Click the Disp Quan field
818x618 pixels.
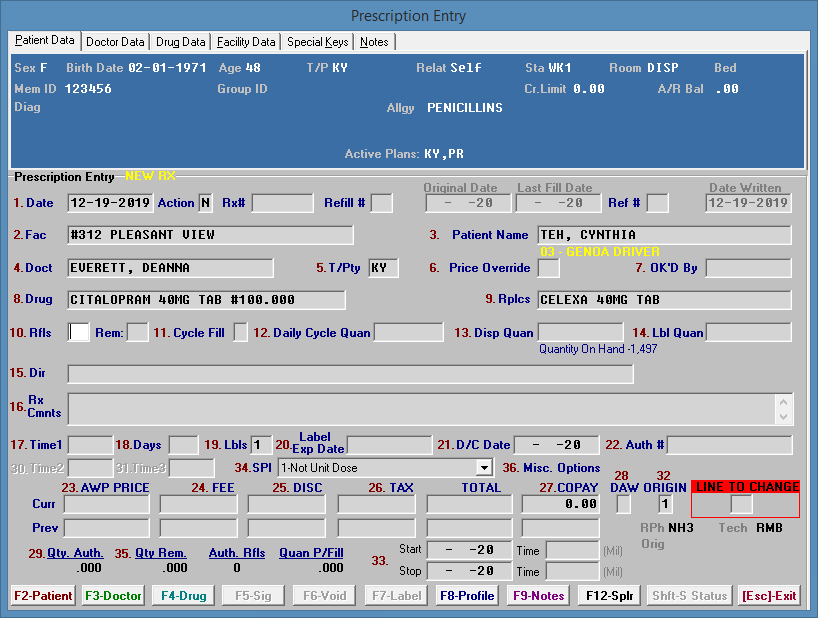click(580, 332)
